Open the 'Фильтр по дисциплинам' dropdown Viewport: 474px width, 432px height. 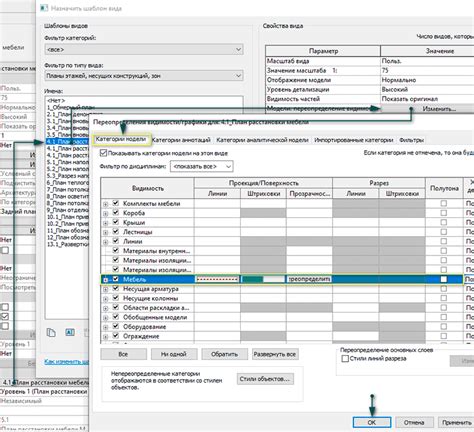[x=202, y=166]
